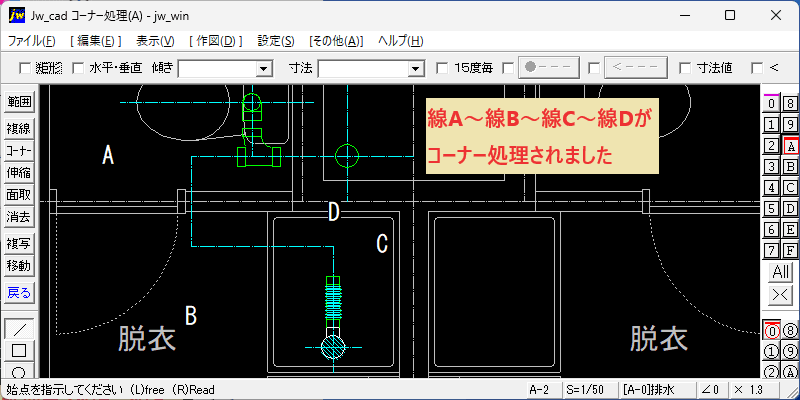Select layer 6 in layer bar
This screenshot has height=400, width=800.
tap(771, 230)
